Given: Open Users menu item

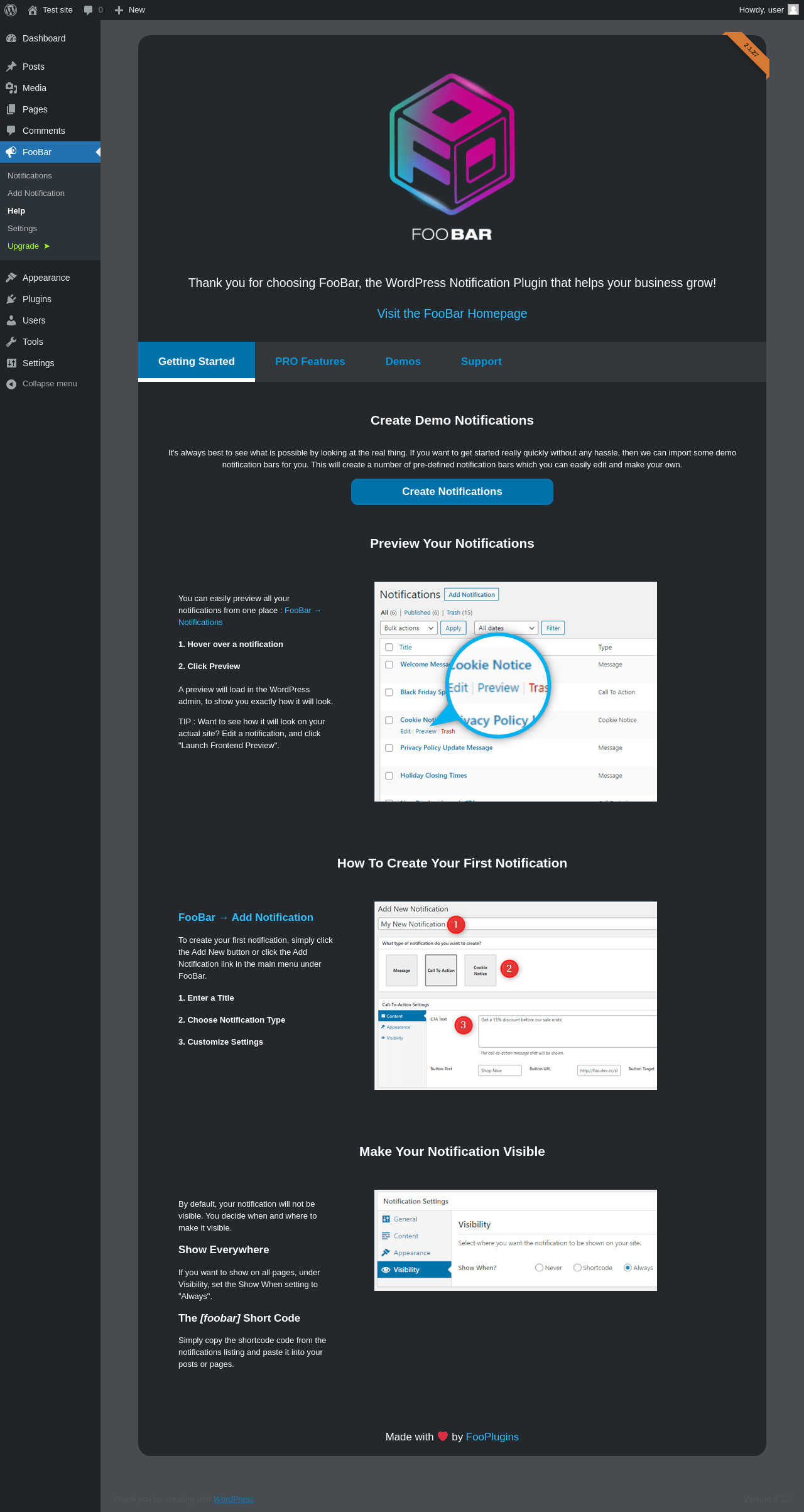Looking at the screenshot, I should (50, 320).
